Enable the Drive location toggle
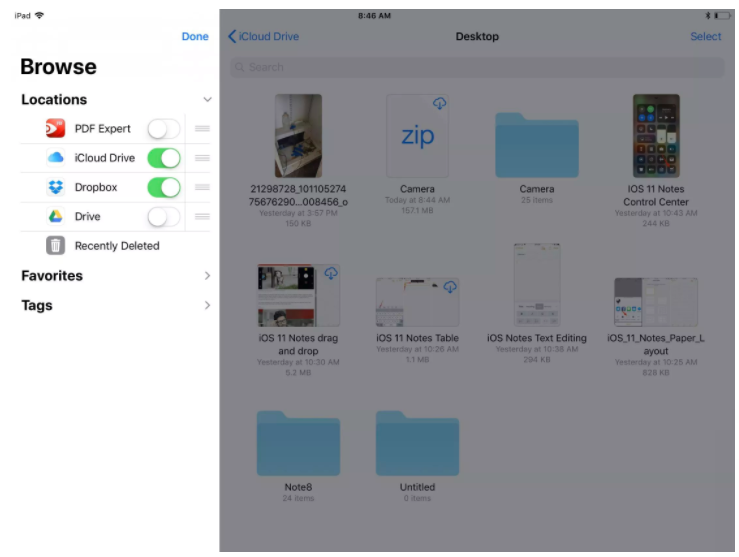The image size is (739, 557). 164,216
